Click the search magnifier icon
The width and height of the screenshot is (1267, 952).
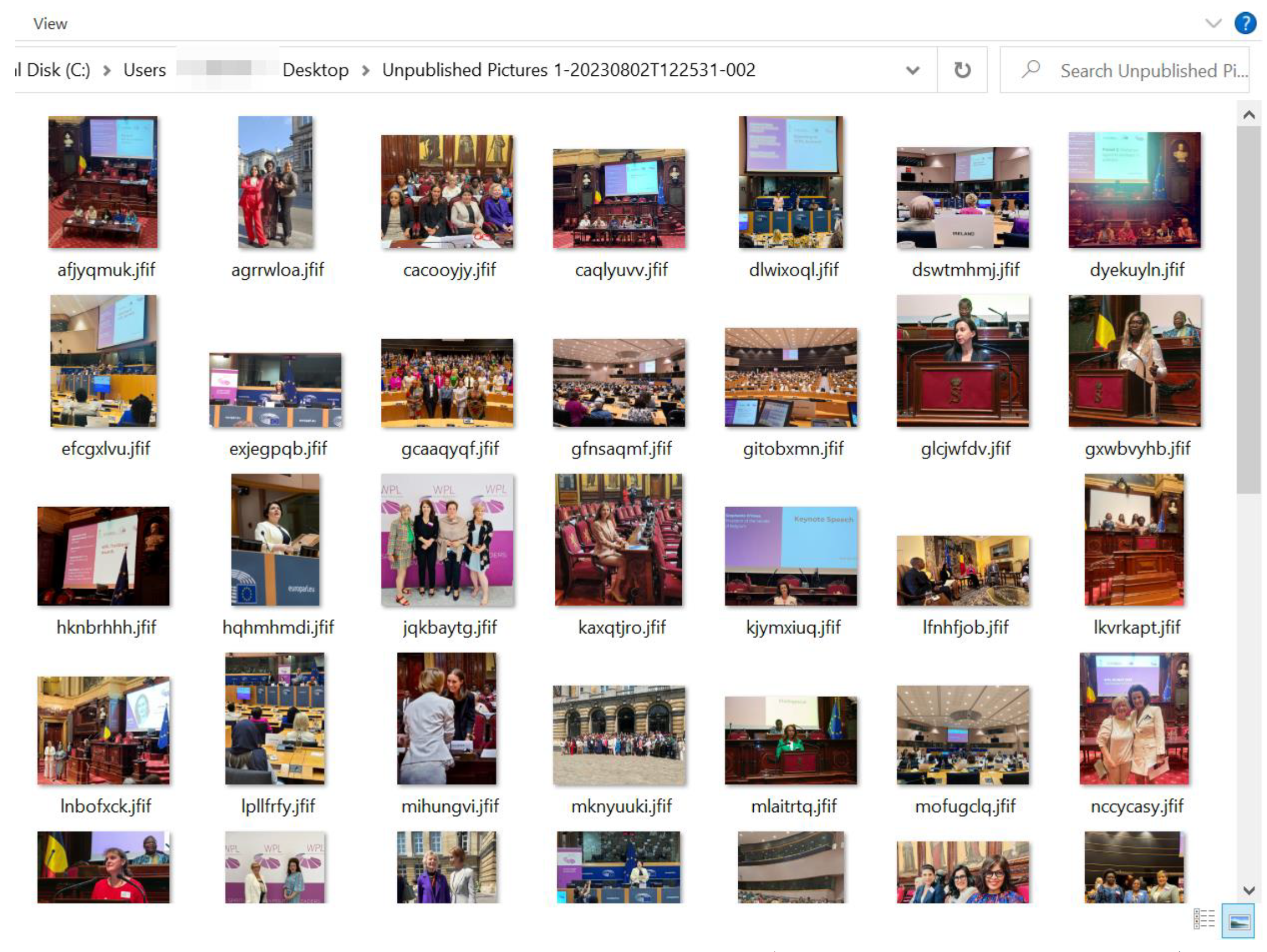point(1030,70)
